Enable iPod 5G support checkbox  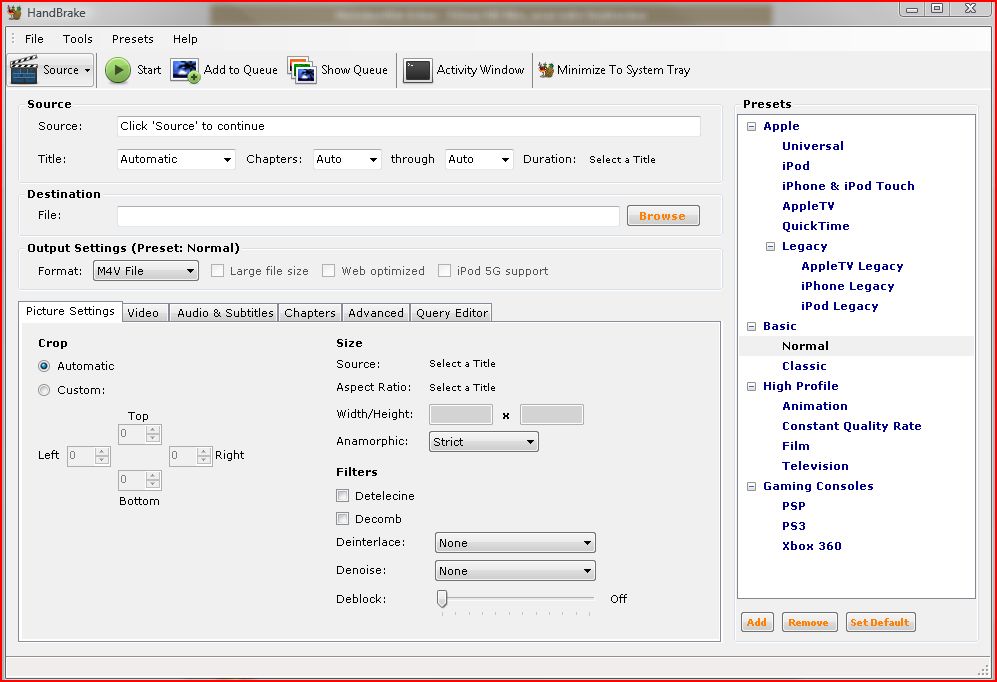point(444,271)
